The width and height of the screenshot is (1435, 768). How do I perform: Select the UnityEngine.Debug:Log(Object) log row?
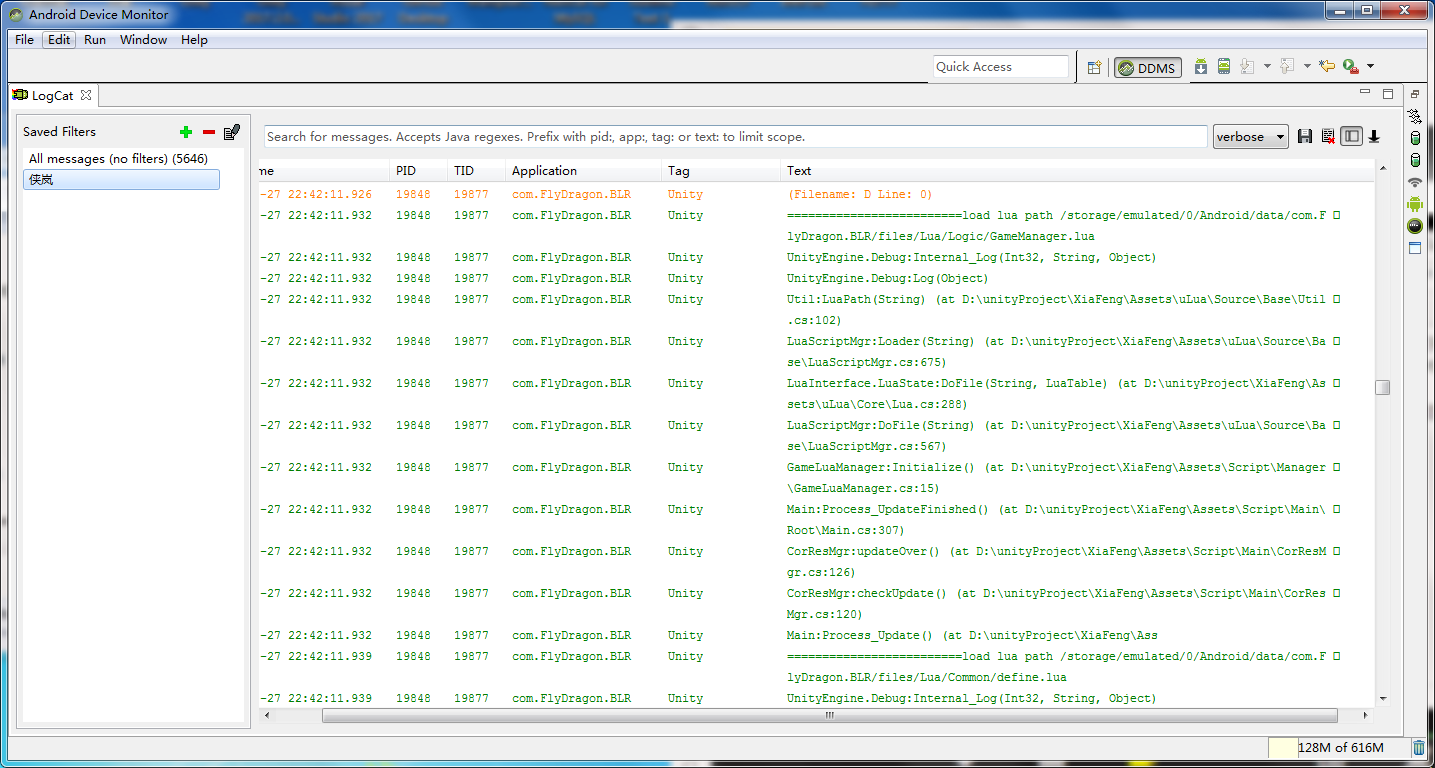pyautogui.click(x=816, y=278)
